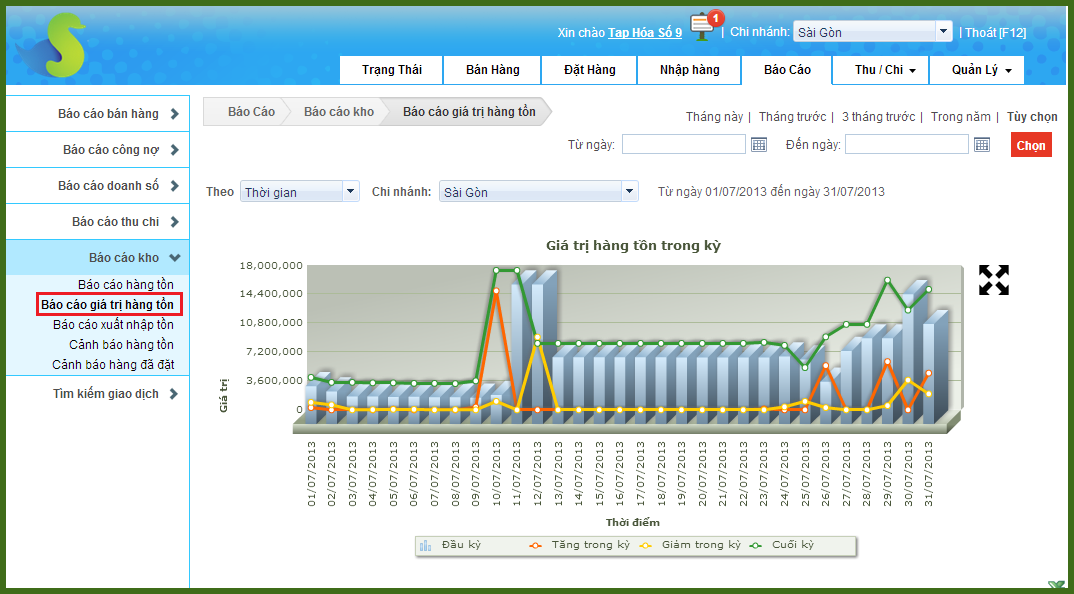This screenshot has width=1074, height=594.
Task: Open Báo cáo giá trị hàng tồn report
Action: coord(109,304)
